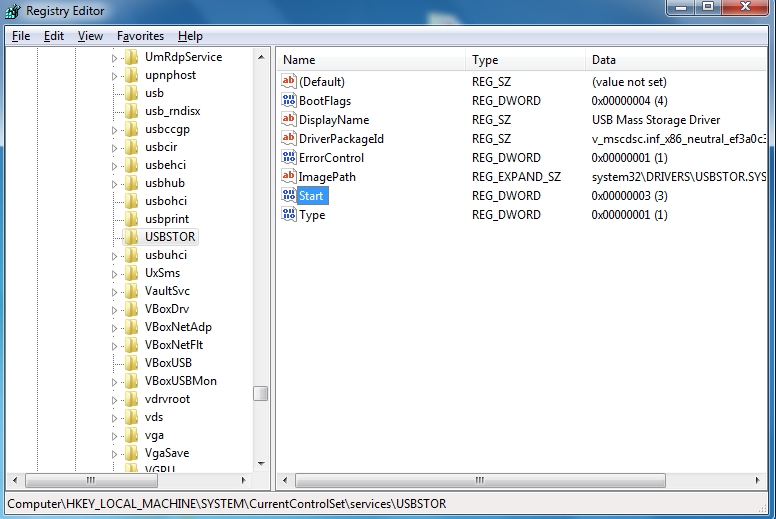Click the folder icon beside VBoxDrv
The image size is (776, 519).
(x=131, y=309)
